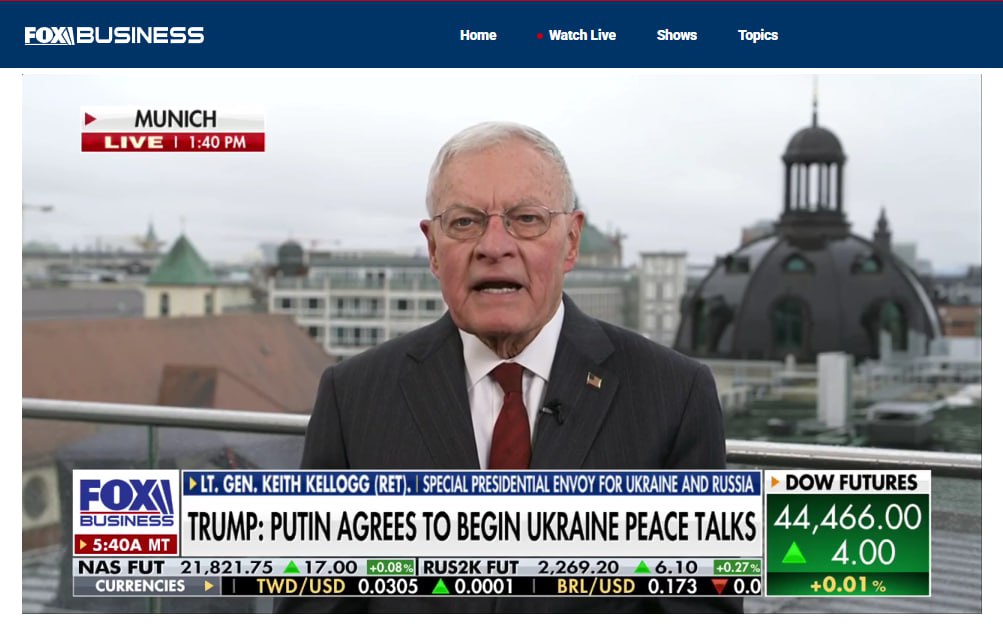Click the red live dot beside Watch Live
Viewport: 1003px width, 624px height.
click(x=539, y=36)
